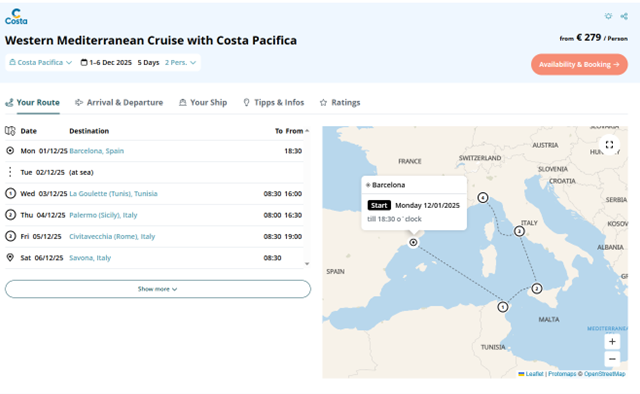Open the Costa Pacifica ship dropdown
640x394 pixels.
pyautogui.click(x=40, y=62)
